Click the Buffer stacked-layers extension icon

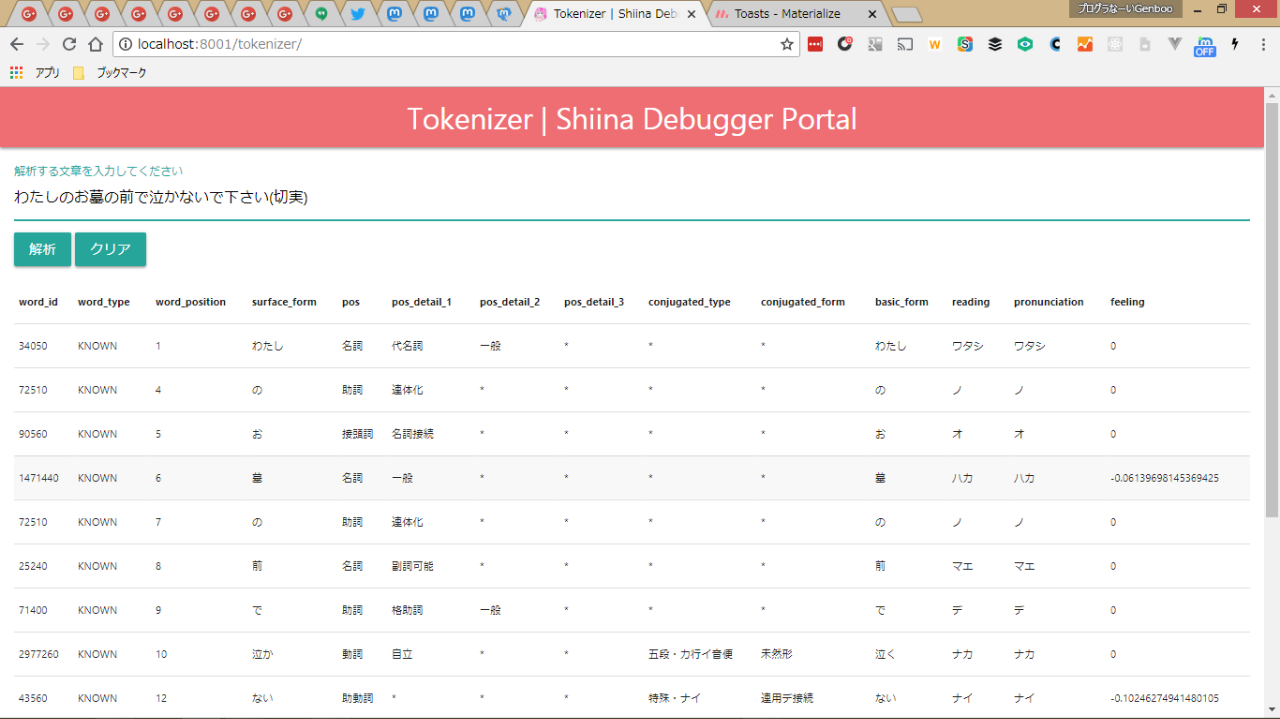[x=995, y=44]
